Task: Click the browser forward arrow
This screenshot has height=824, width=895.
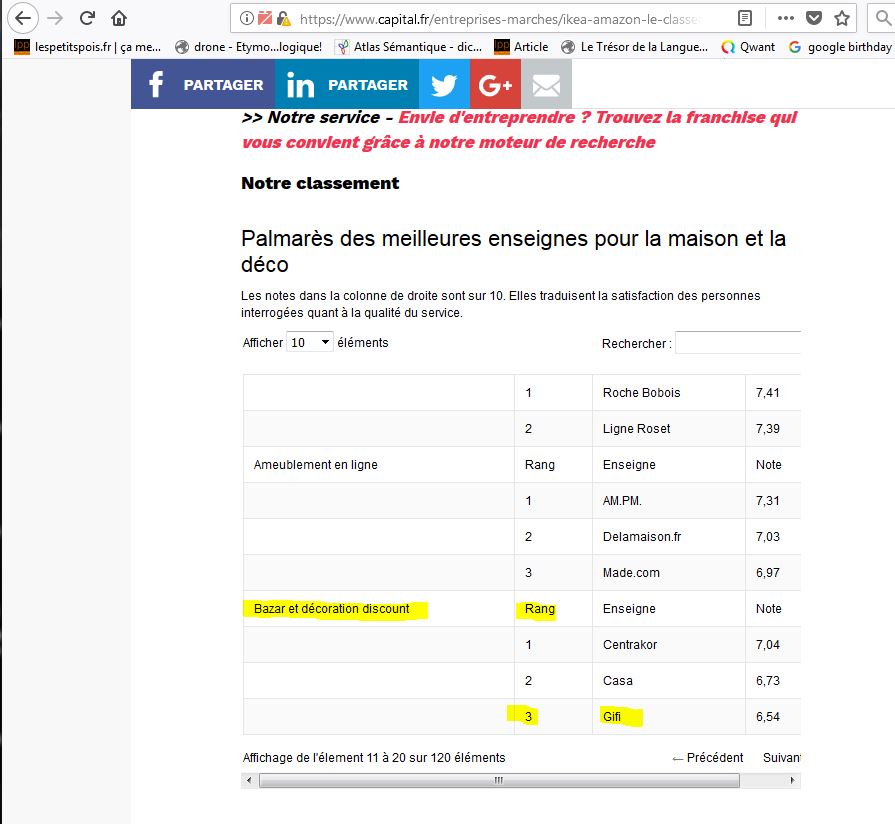Action: tap(55, 18)
